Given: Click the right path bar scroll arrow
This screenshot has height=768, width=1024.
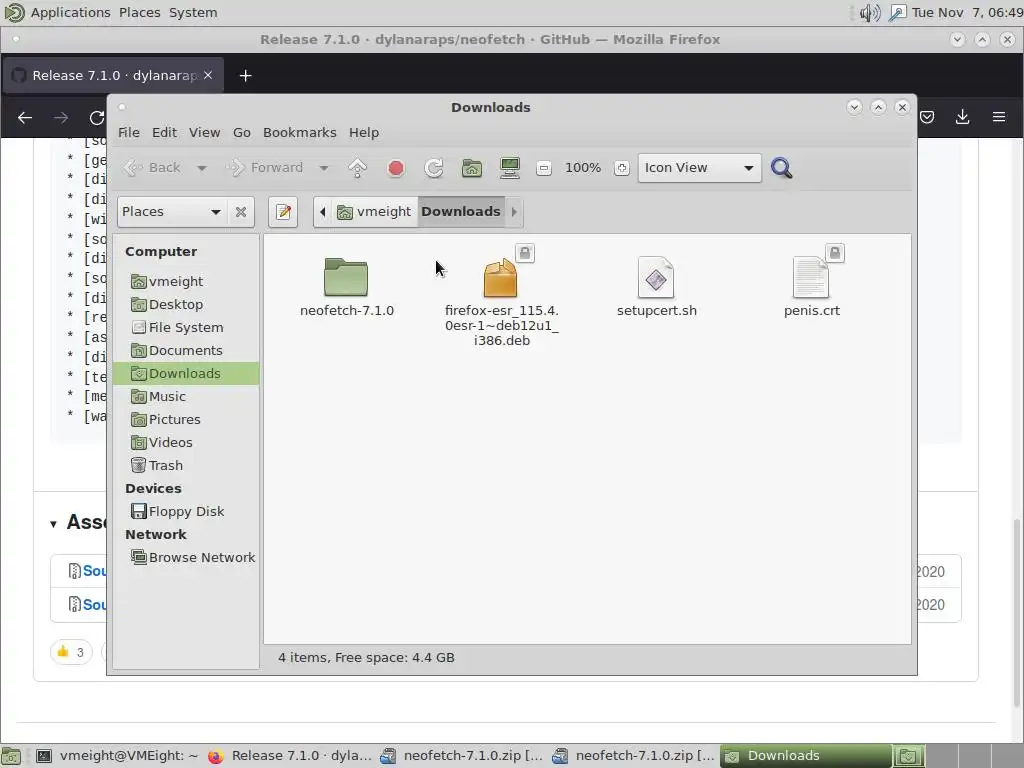Looking at the screenshot, I should [514, 212].
